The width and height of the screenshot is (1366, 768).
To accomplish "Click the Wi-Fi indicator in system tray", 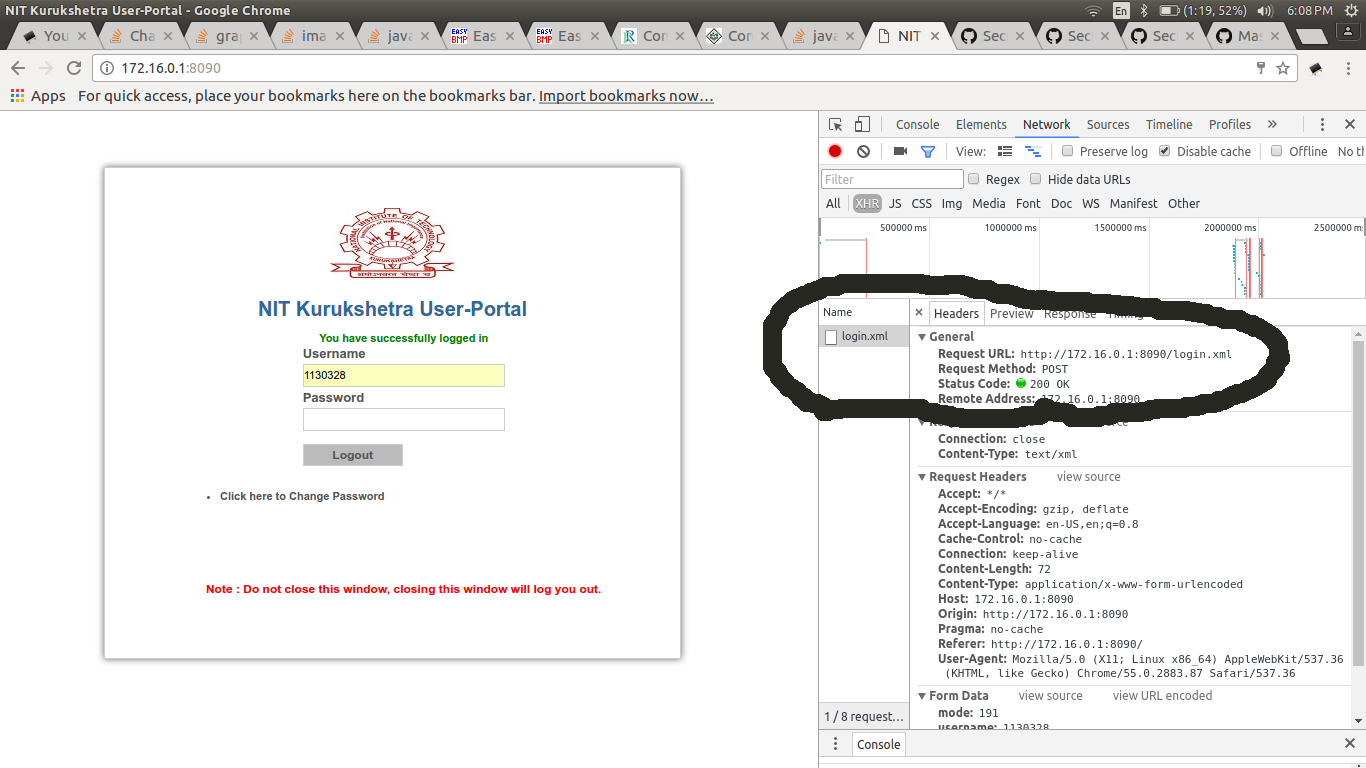I will click(1092, 10).
